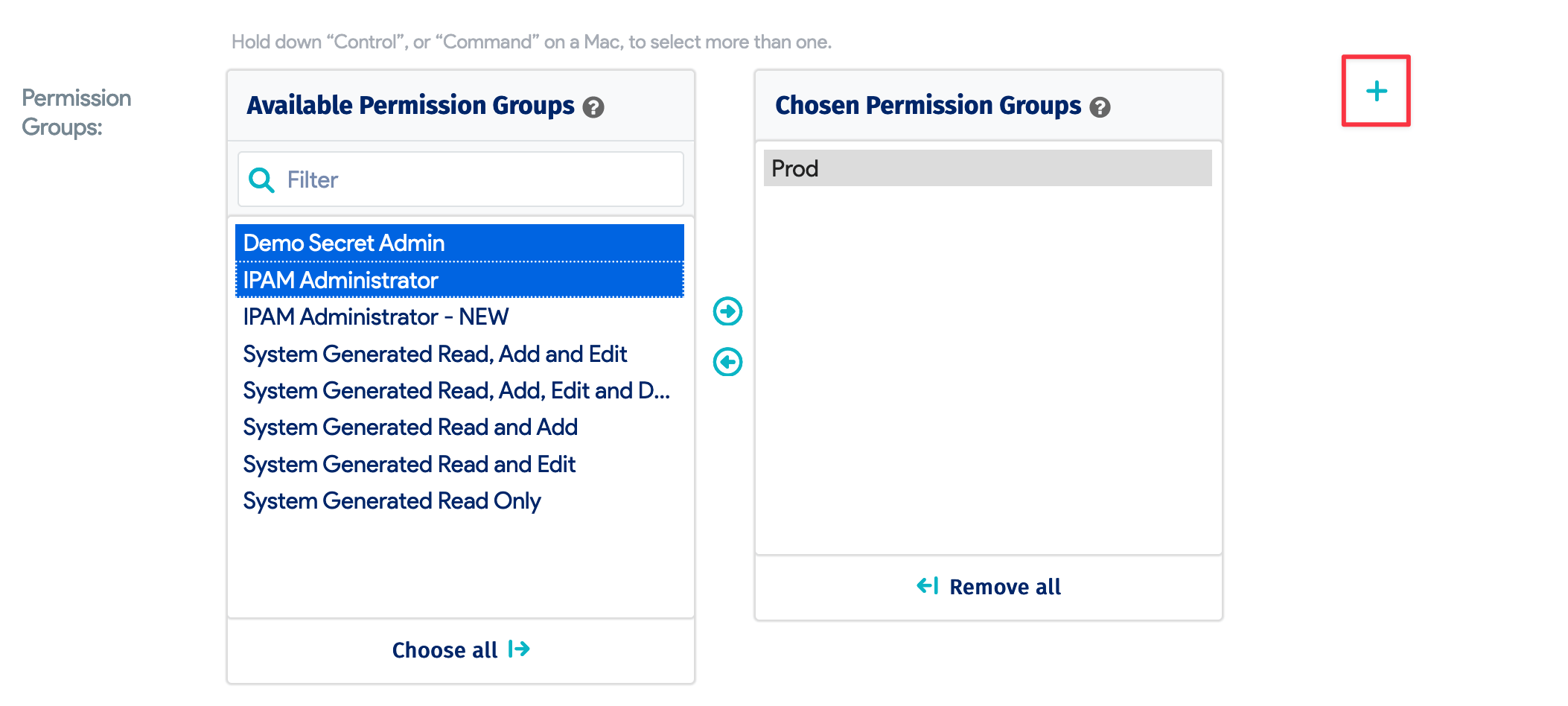This screenshot has height=706, width=1568.
Task: Select System Generated Read and Add
Action: pos(410,427)
